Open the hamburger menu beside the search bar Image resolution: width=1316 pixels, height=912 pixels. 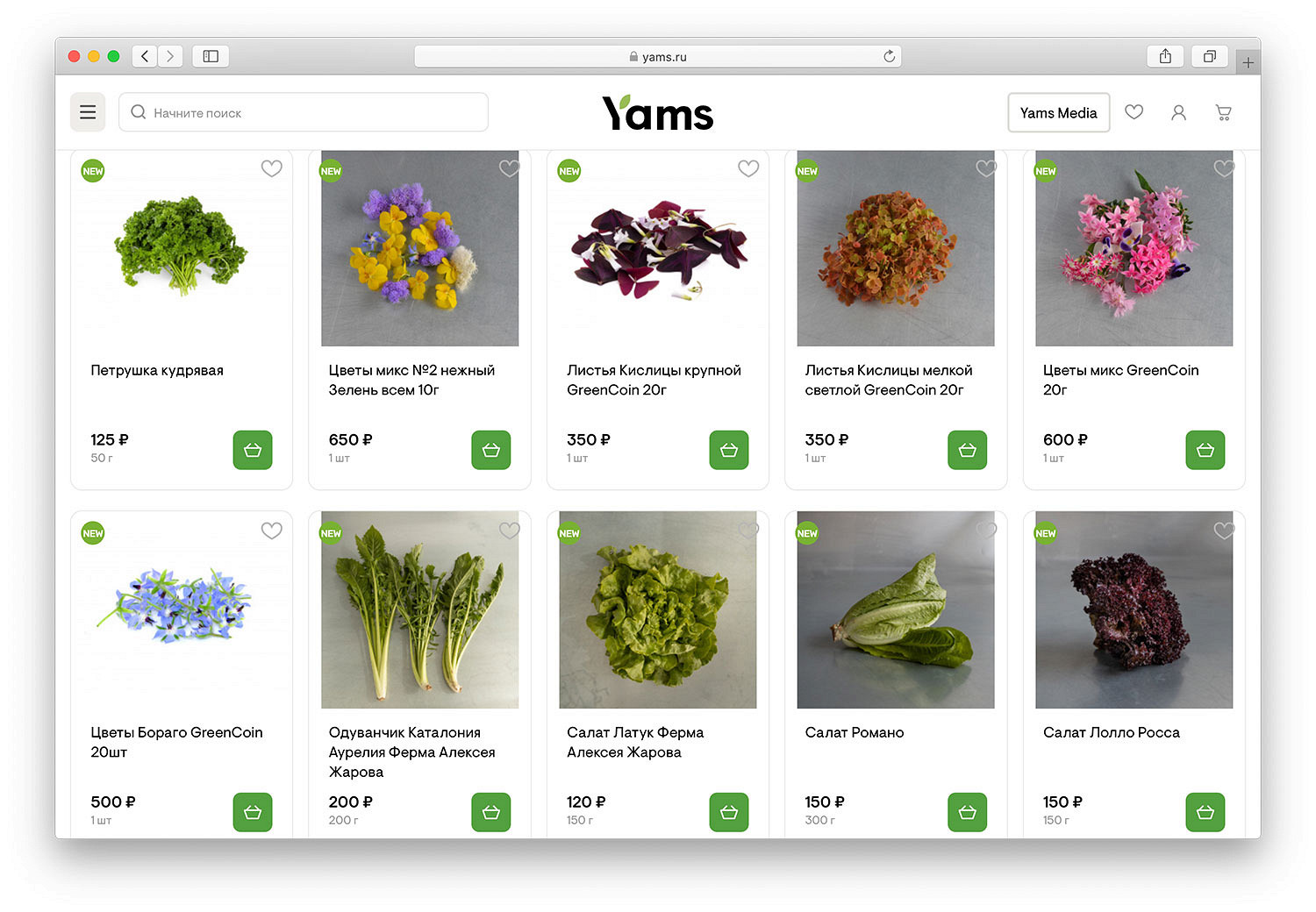[88, 112]
